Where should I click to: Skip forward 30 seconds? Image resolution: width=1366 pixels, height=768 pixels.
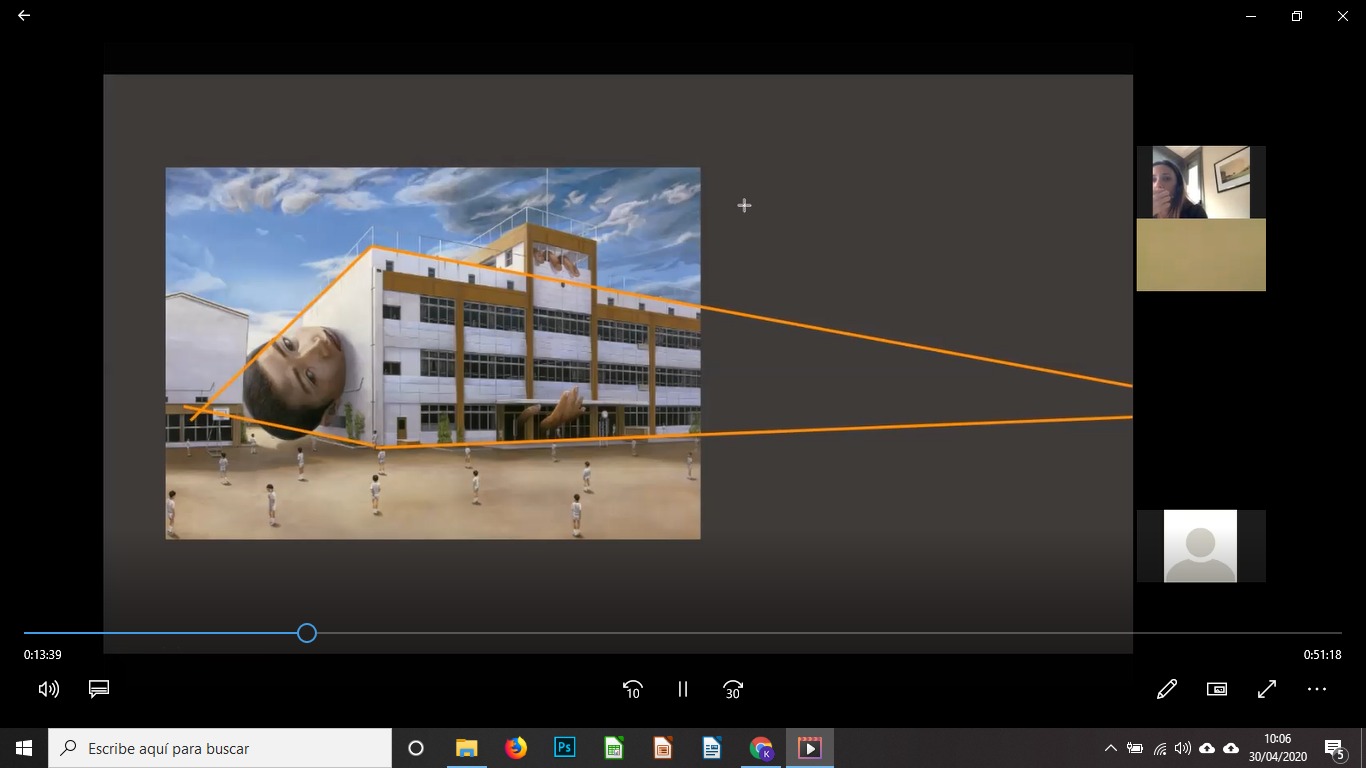[733, 689]
